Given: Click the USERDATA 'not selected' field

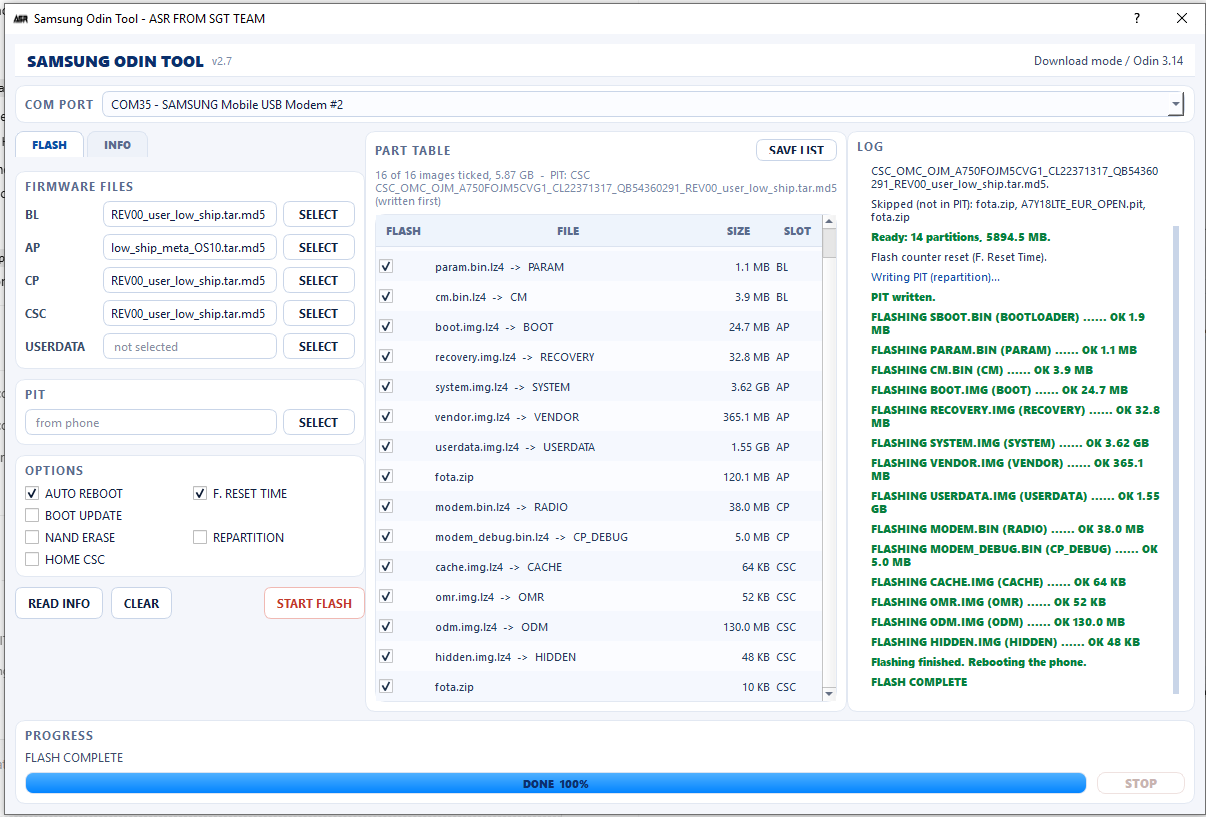Looking at the screenshot, I should (x=189, y=346).
